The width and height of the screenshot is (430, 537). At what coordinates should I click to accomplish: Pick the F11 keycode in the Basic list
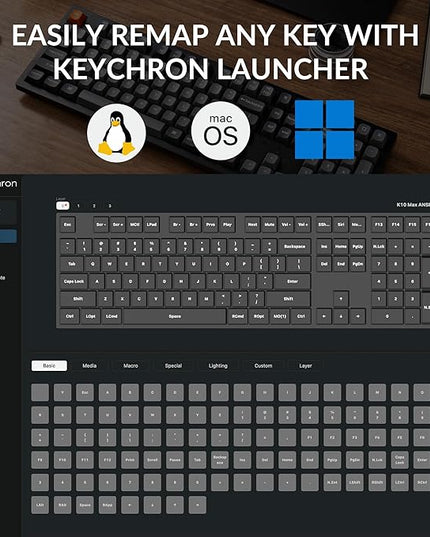[85, 460]
